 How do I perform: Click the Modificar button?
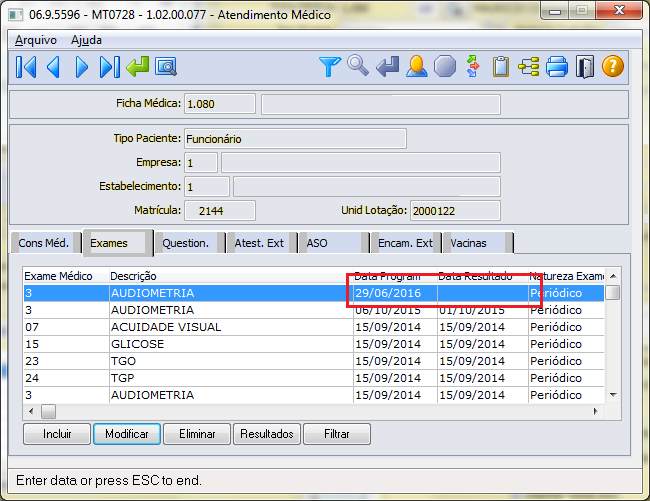pyautogui.click(x=127, y=434)
